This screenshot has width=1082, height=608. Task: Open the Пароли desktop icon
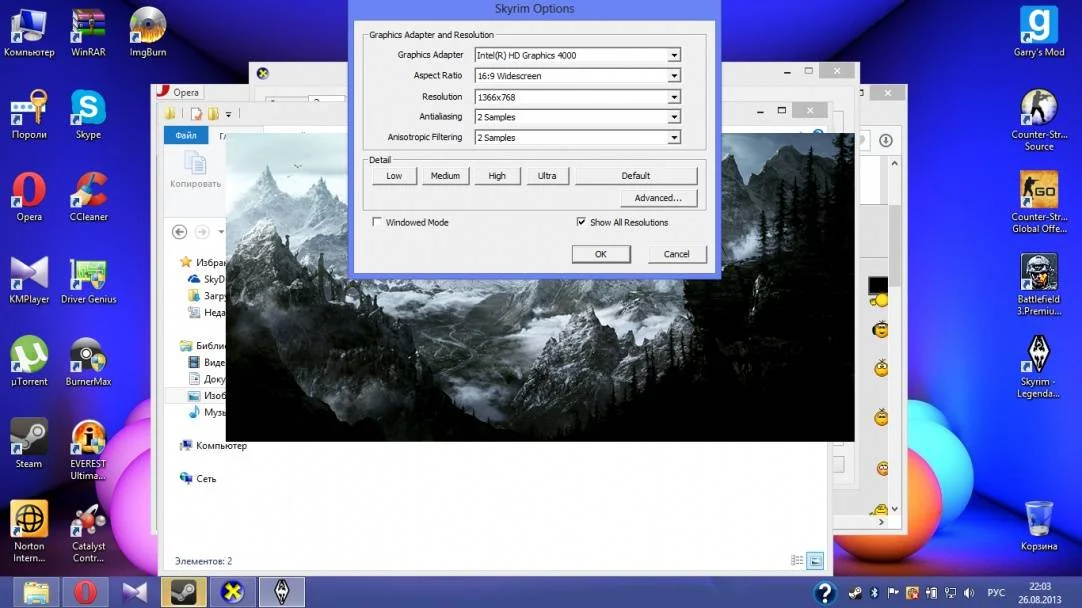click(29, 115)
